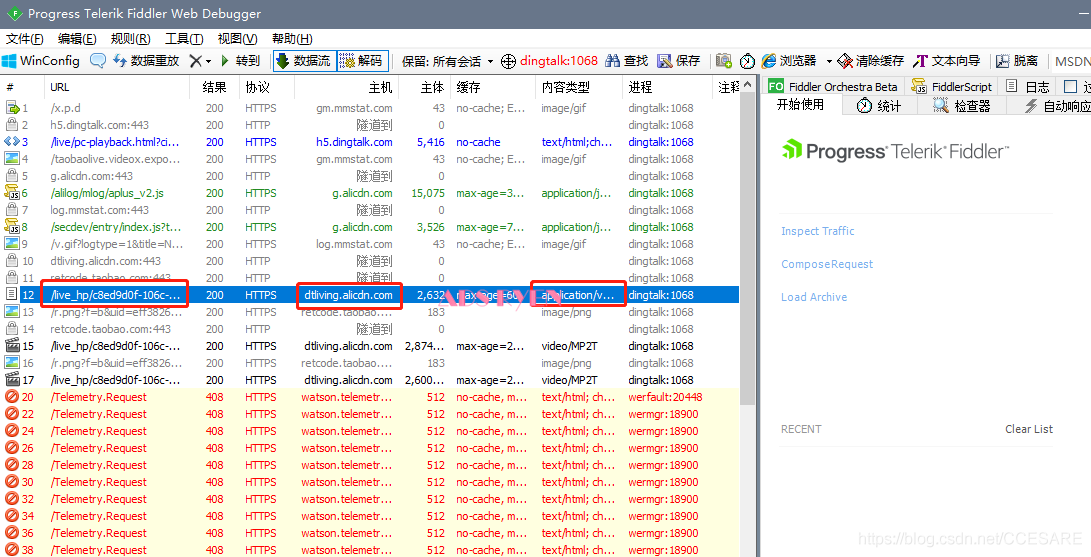This screenshot has height=557, width=1091.
Task: Select session 13 /r.png image icon
Action: (12, 312)
